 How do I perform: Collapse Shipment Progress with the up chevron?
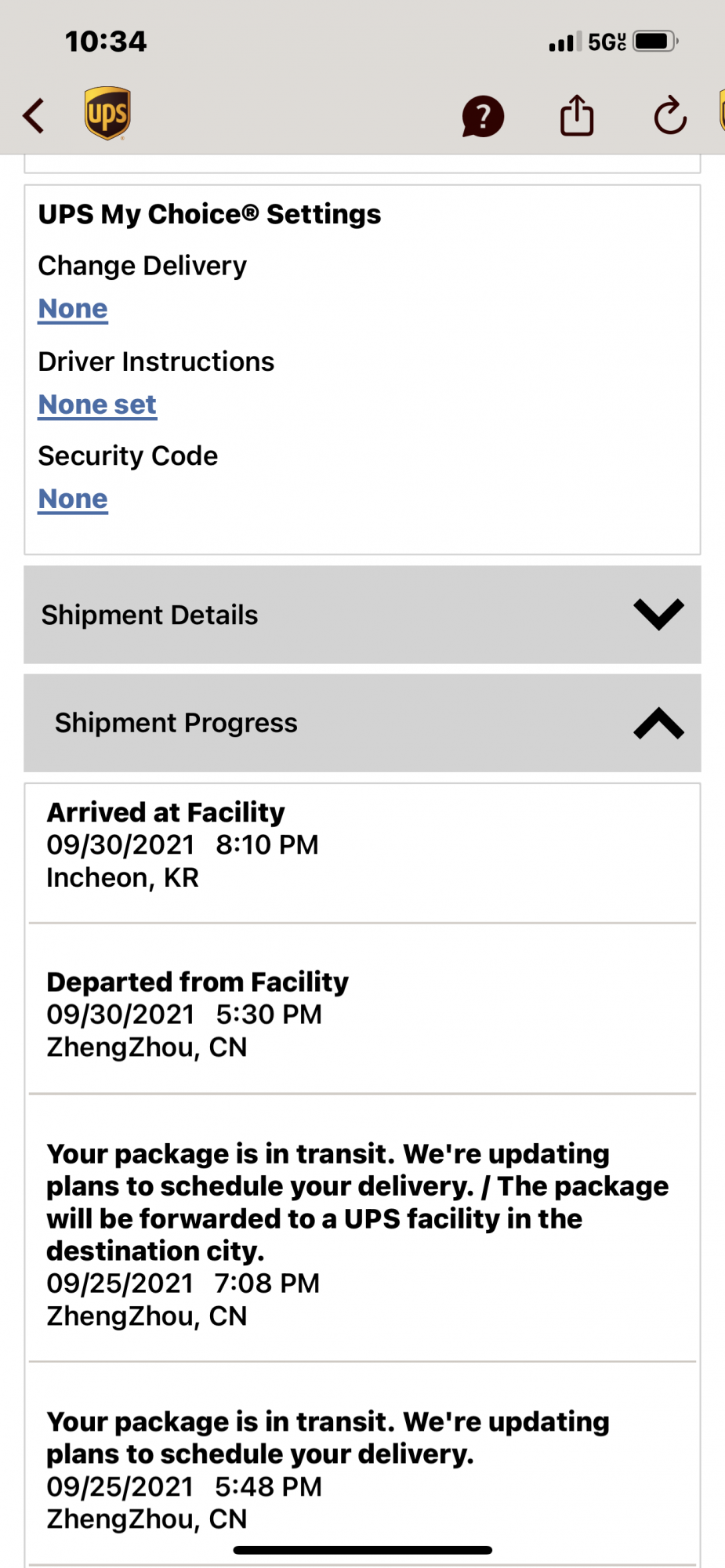tap(658, 723)
